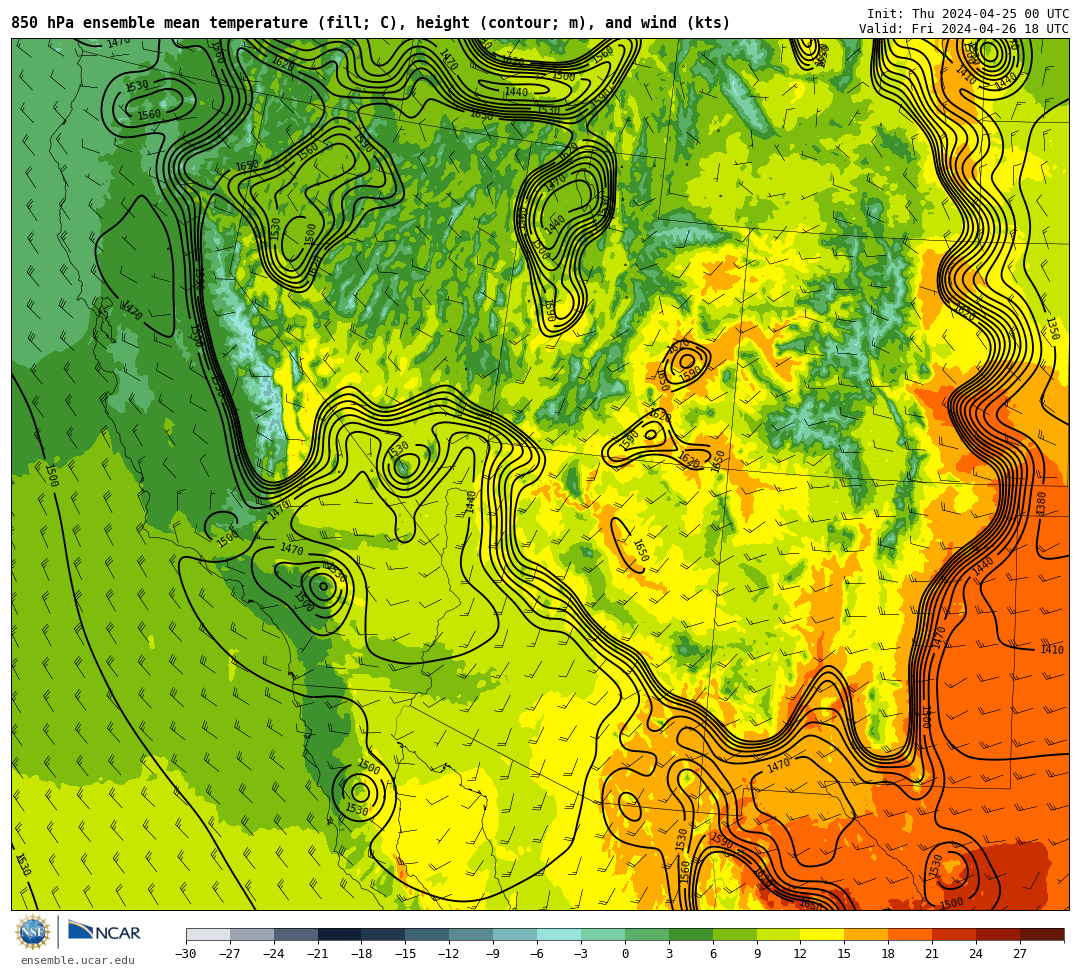The image size is (1080, 973).
Task: Click the 6 colorbar tick label
Action: coord(713,954)
